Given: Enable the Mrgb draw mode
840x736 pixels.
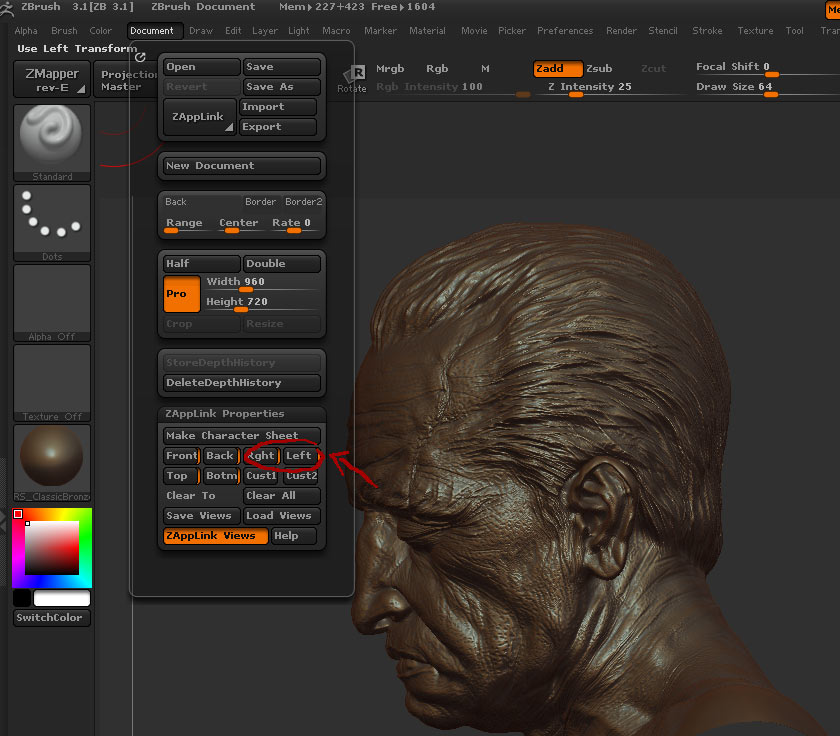Looking at the screenshot, I should tap(390, 69).
